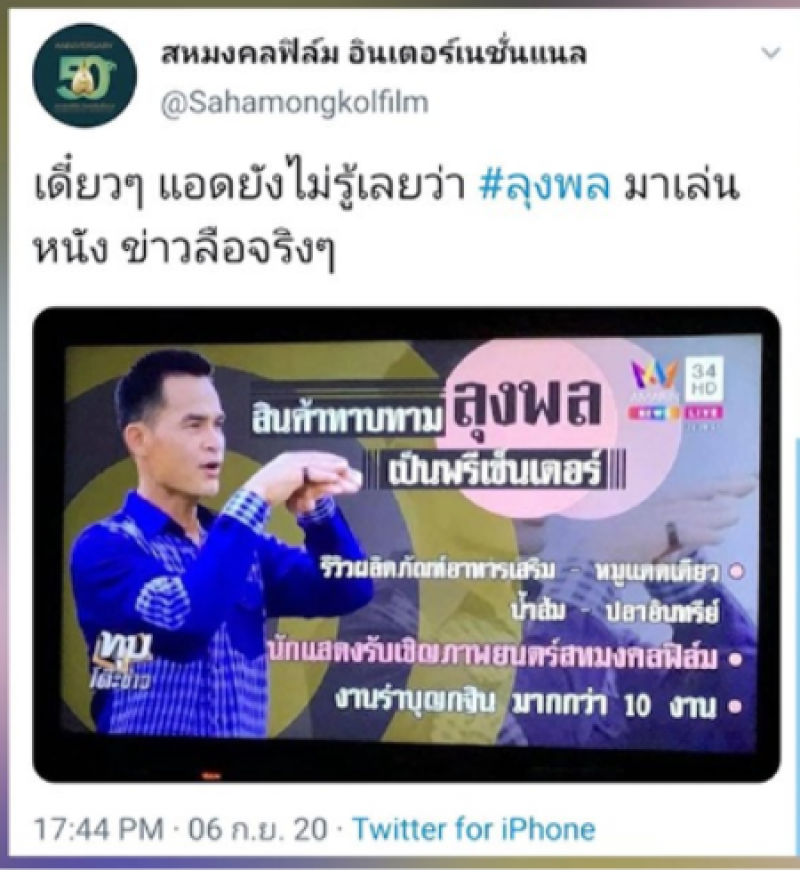The width and height of the screenshot is (800, 870).
Task: Click the bullet after 10 งาน line
Action: coord(735,707)
